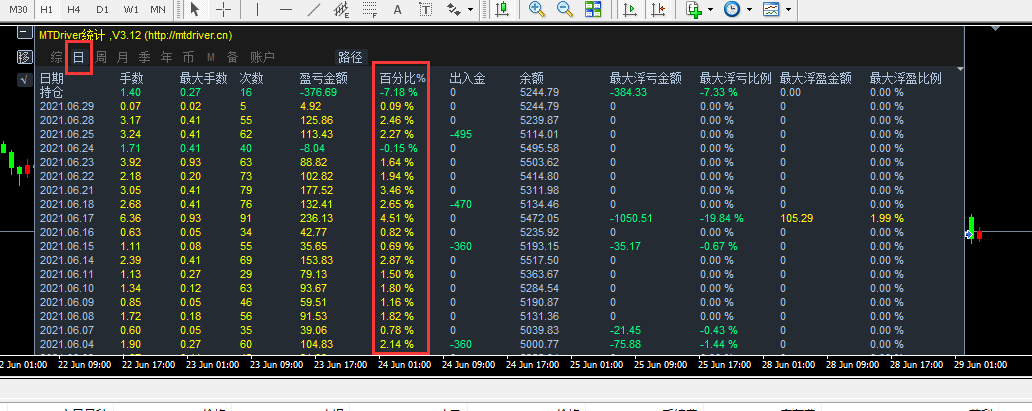
Task: Open the indicators list dropdown arrow
Action: click(x=710, y=9)
